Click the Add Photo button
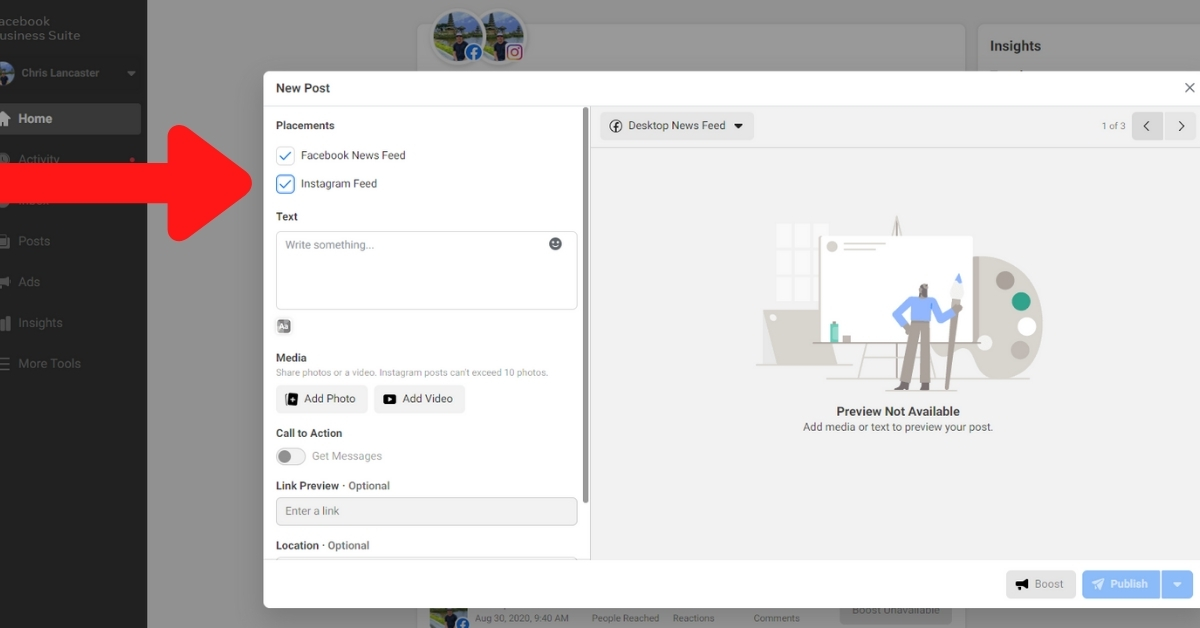 coord(322,399)
